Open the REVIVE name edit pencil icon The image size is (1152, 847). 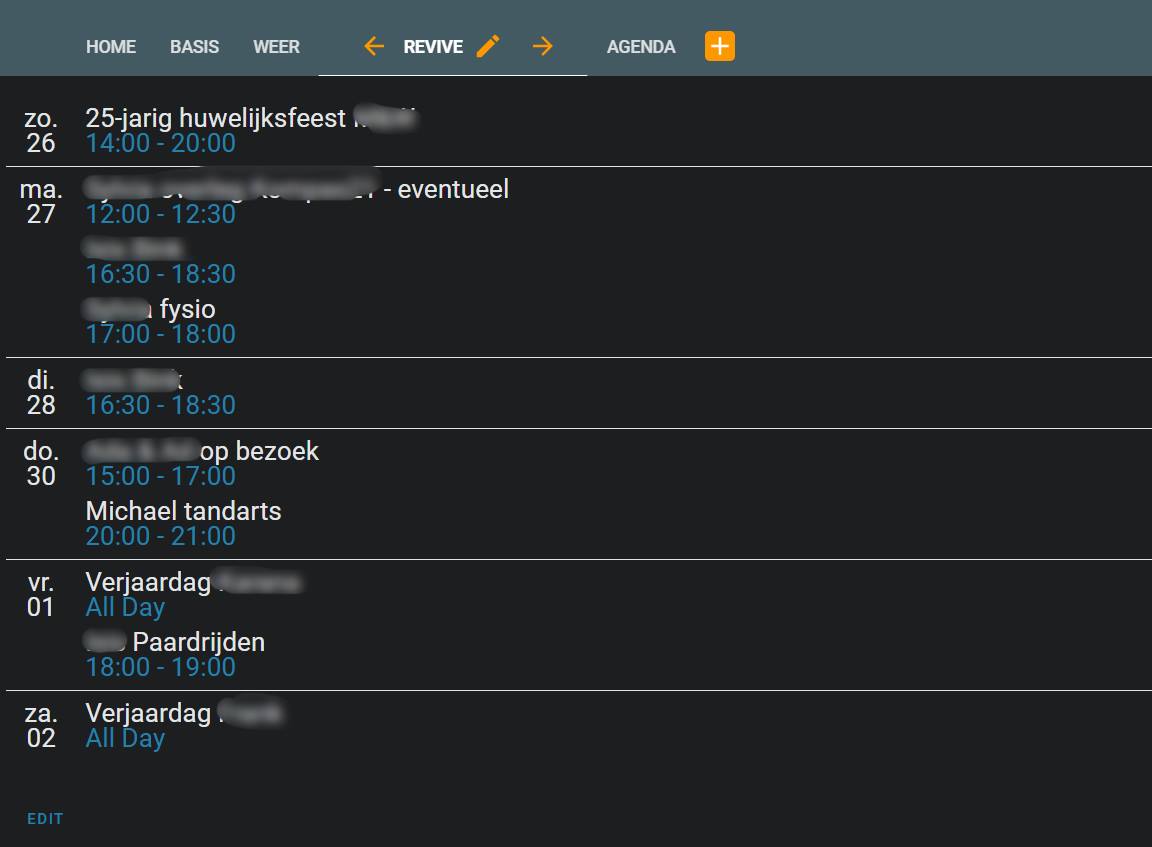coord(488,45)
